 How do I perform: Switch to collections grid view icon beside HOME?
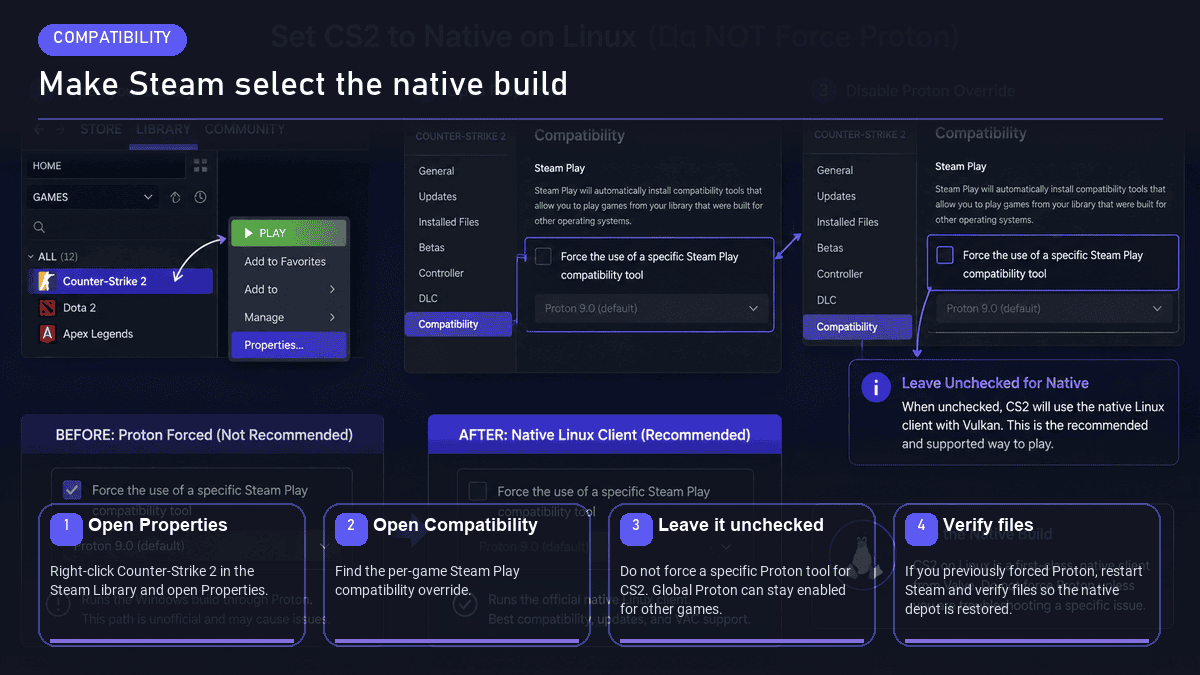coord(200,166)
